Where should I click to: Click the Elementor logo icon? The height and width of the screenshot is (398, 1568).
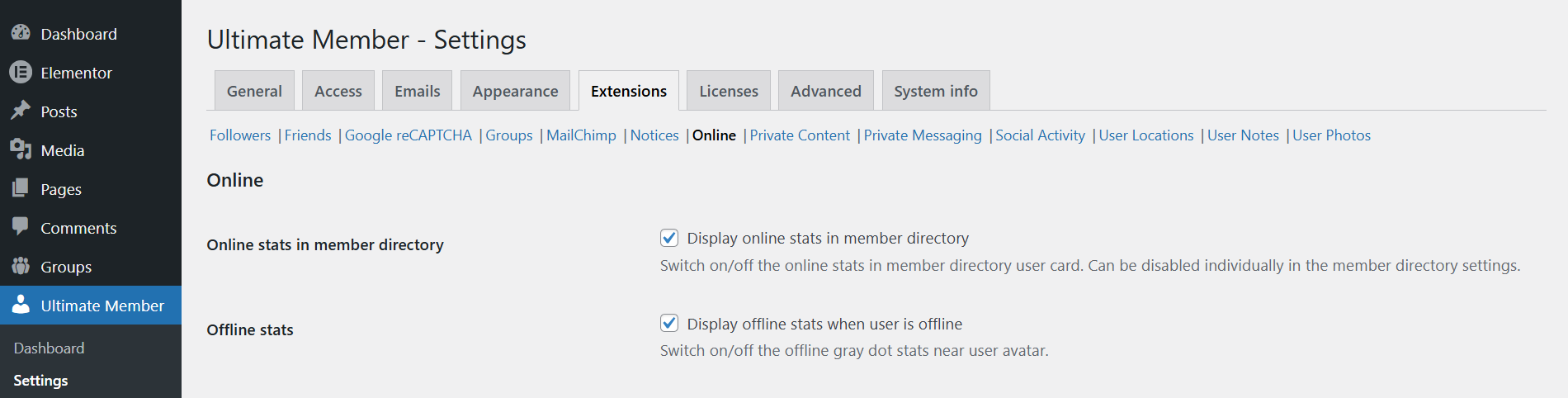21,72
